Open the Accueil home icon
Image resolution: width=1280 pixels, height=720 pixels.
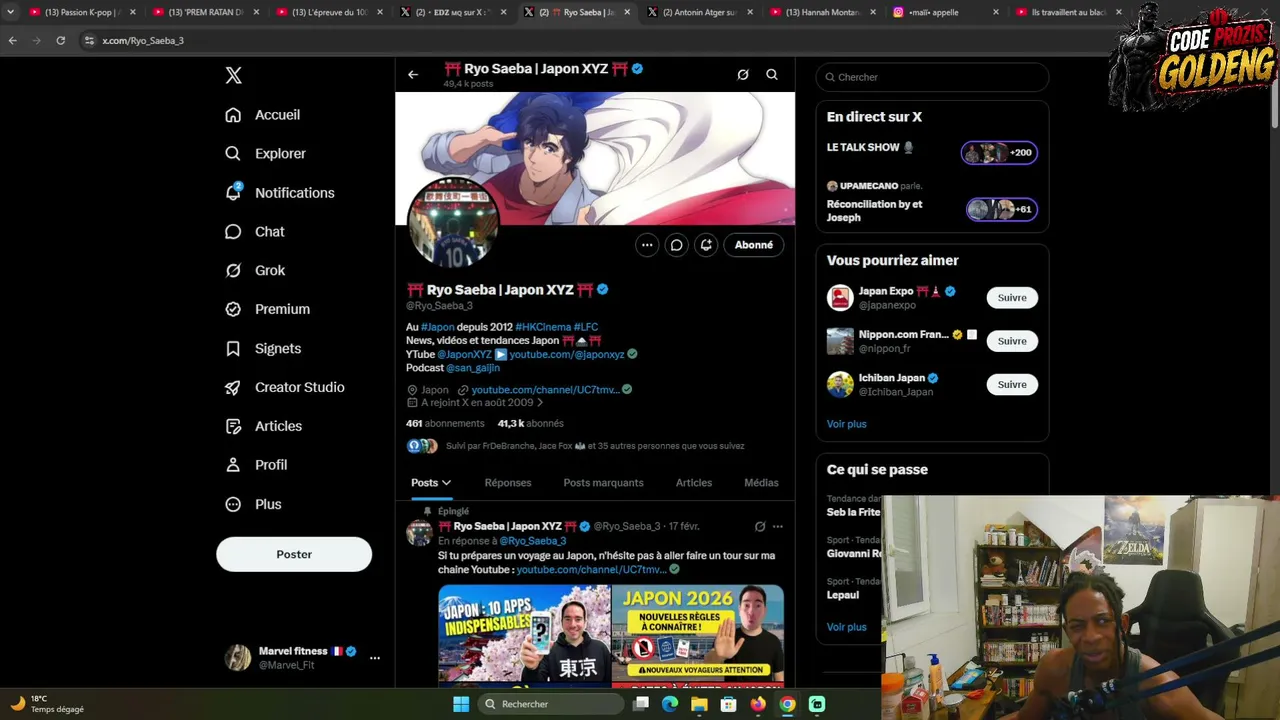pyautogui.click(x=233, y=115)
